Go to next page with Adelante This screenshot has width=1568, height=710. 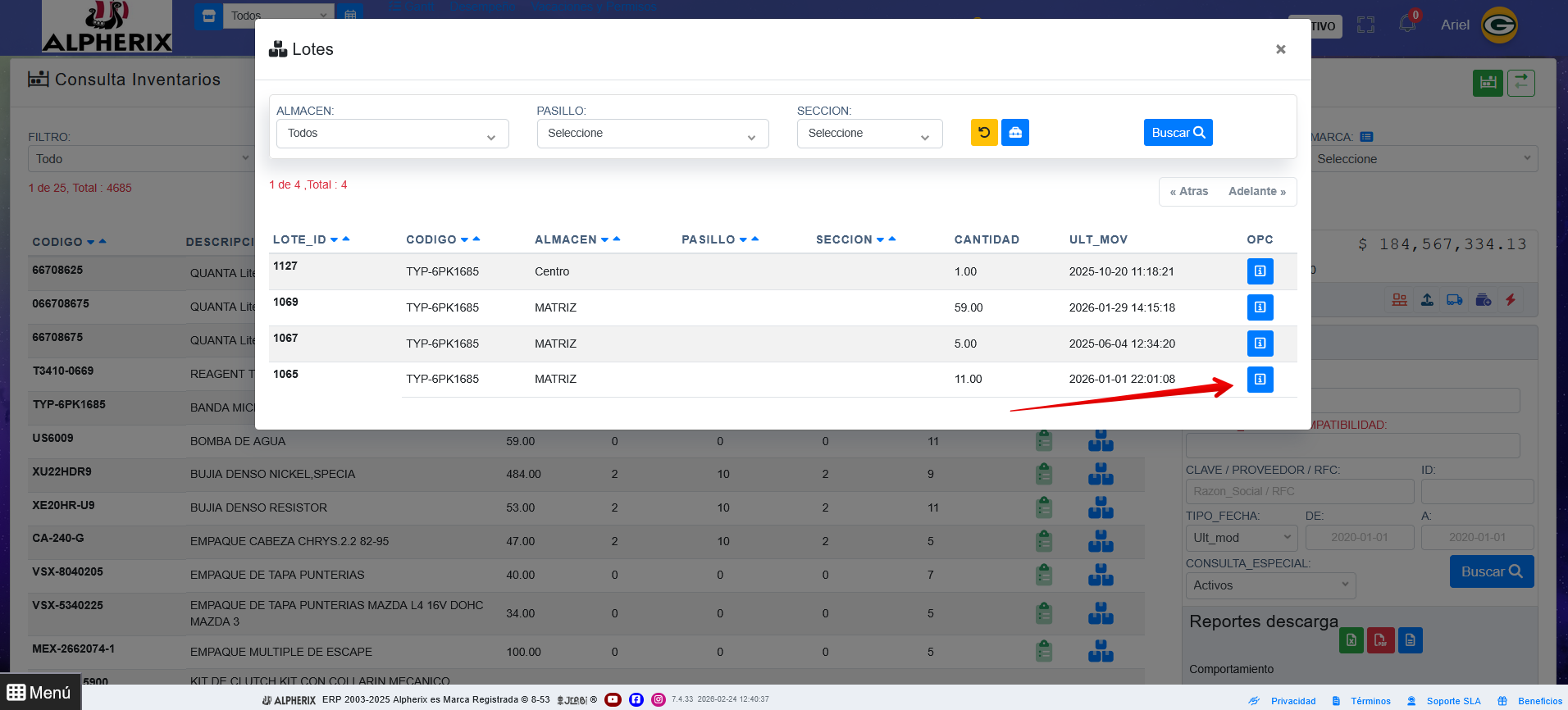pyautogui.click(x=1256, y=192)
